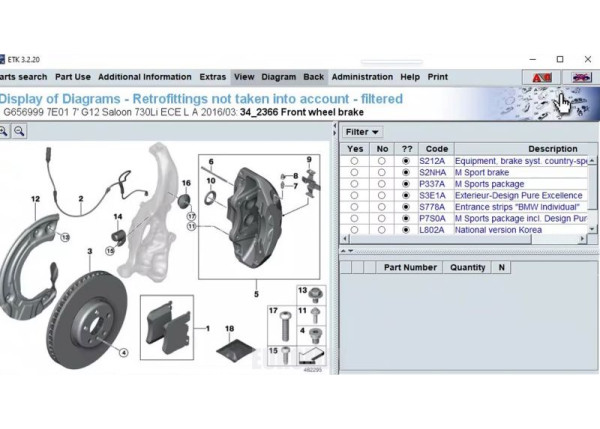Image resolution: width=600 pixels, height=429 pixels.
Task: Click the Back button in menu bar
Action: tap(314, 77)
